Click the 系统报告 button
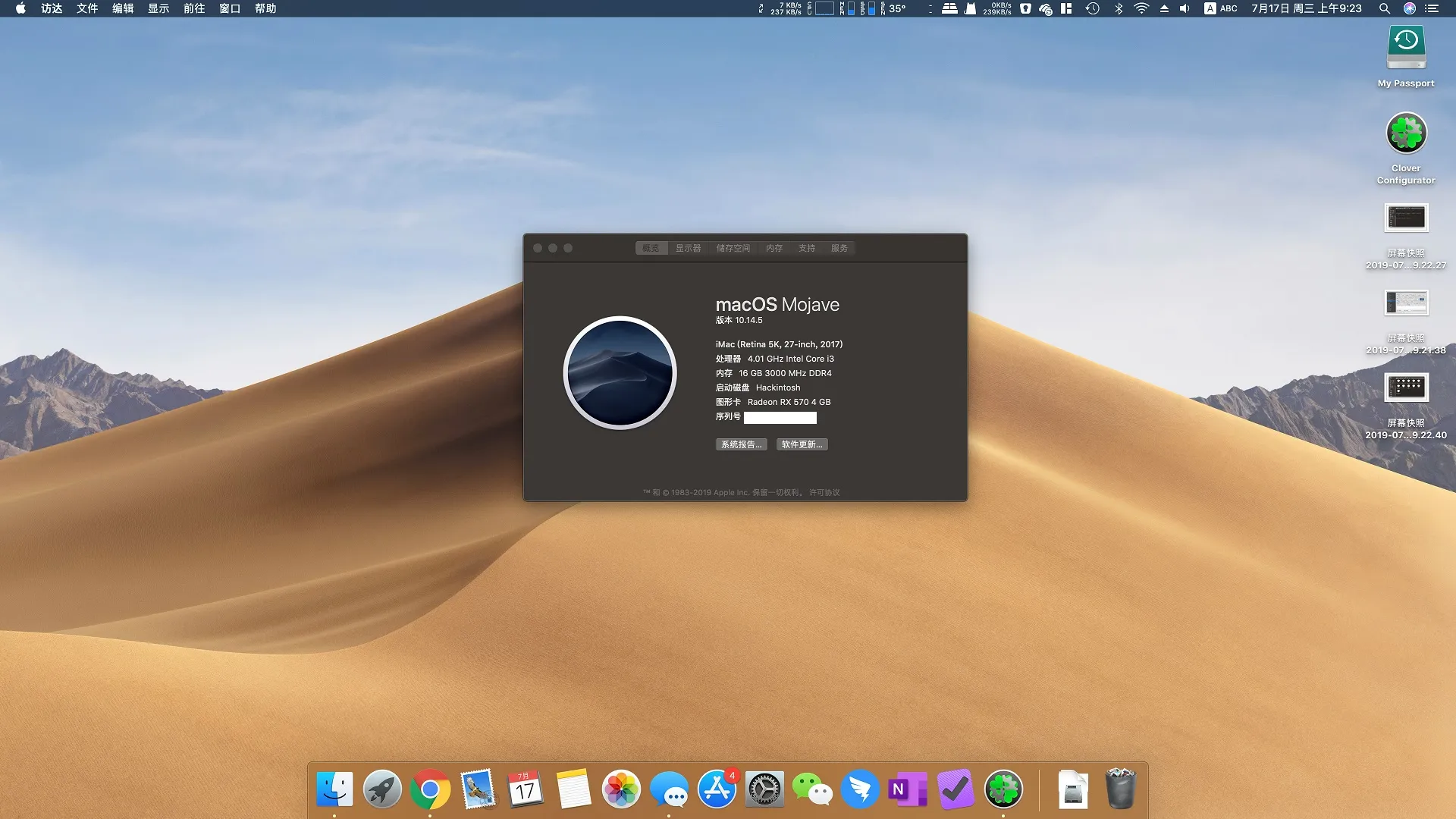This screenshot has width=1456, height=819. pos(741,444)
